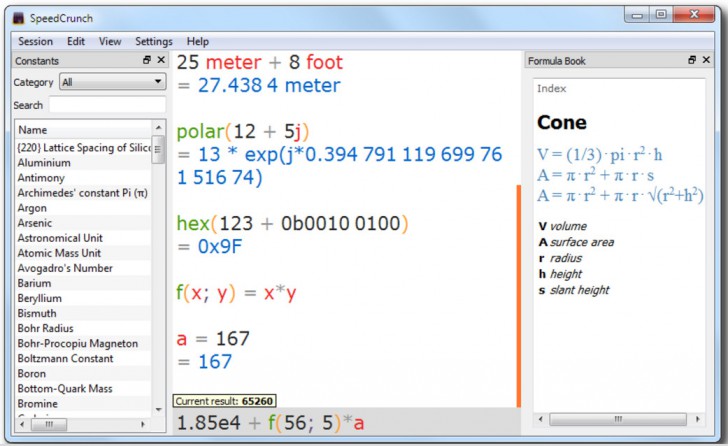The width and height of the screenshot is (728, 446).
Task: Select Atomic Mass Unit constant
Action: click(84, 253)
